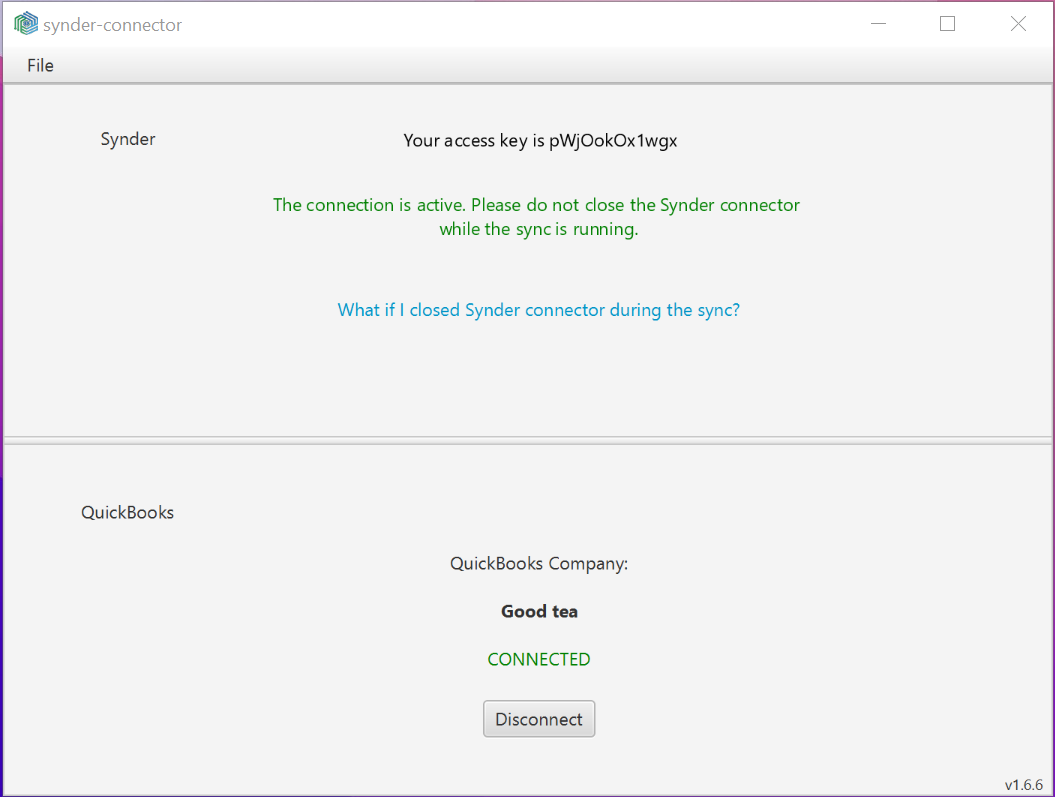Click 'The connection is active' message

click(536, 217)
